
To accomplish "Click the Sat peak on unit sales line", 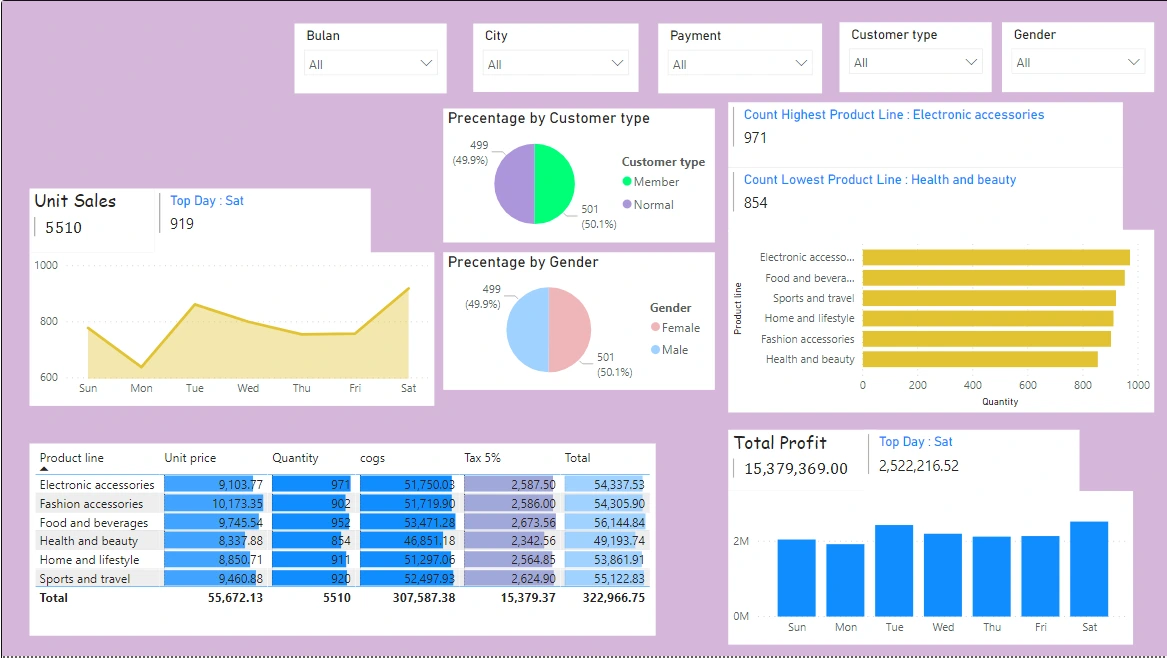I will [x=409, y=288].
